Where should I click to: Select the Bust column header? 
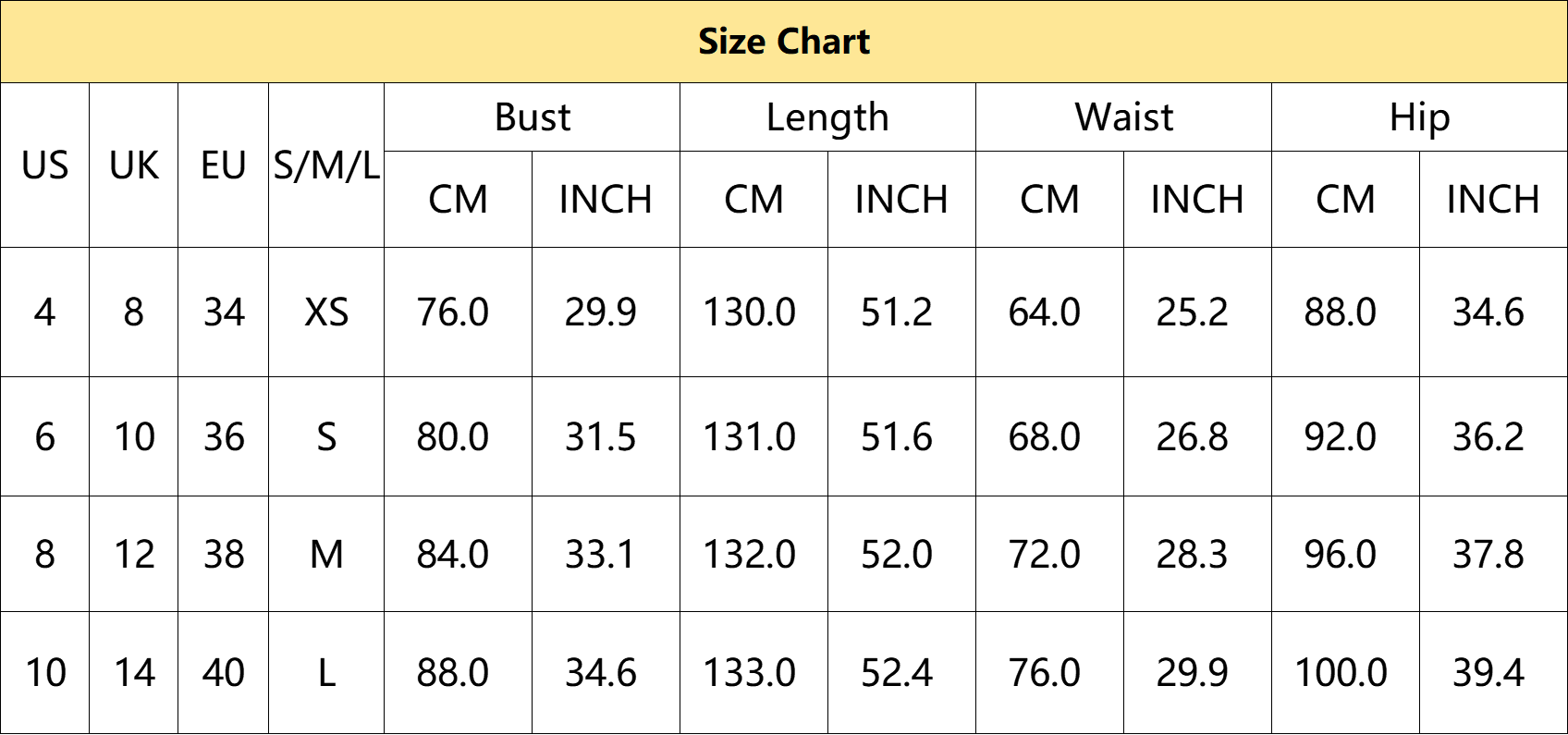click(532, 117)
